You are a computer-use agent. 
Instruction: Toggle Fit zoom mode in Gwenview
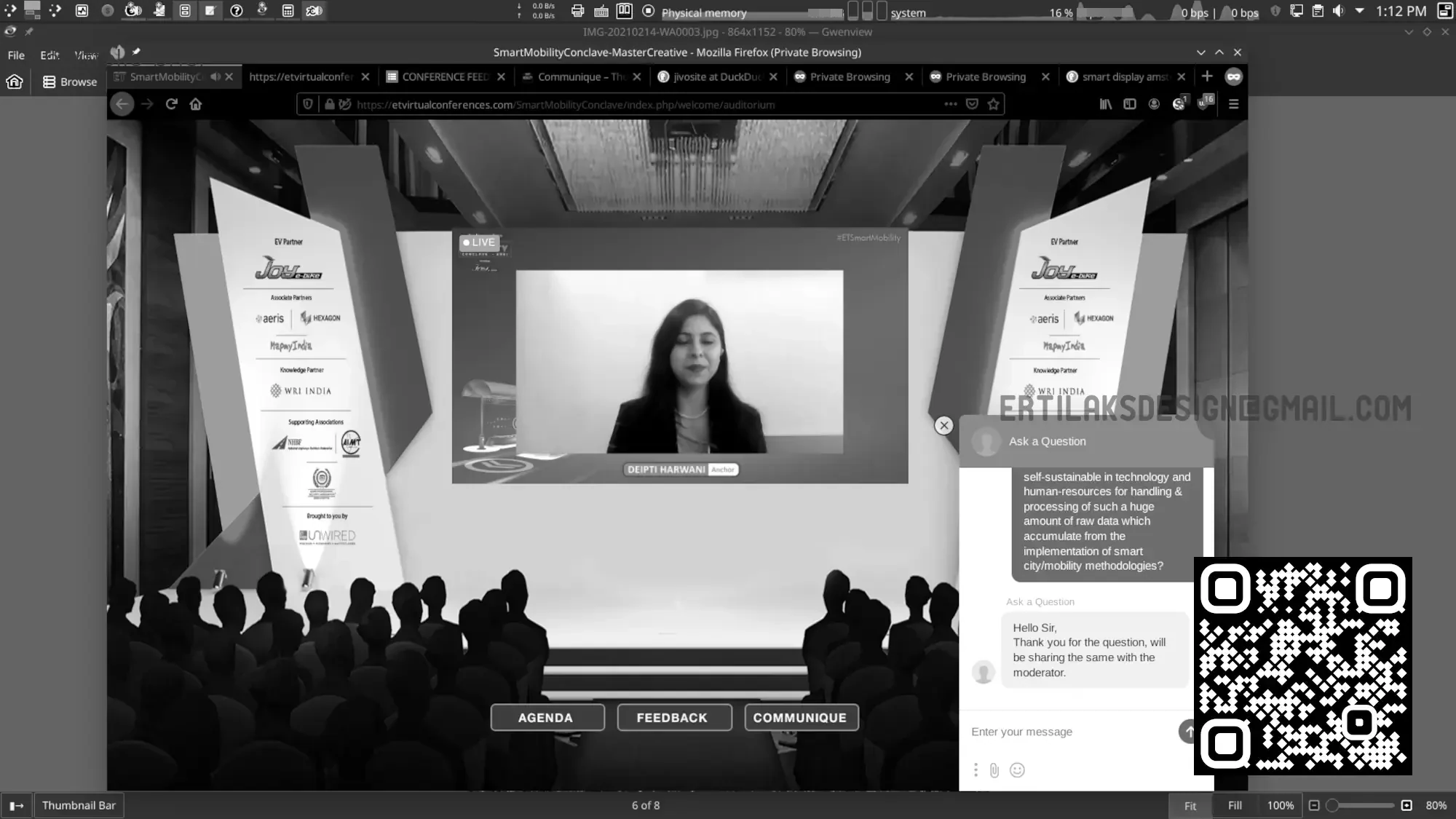1190,805
